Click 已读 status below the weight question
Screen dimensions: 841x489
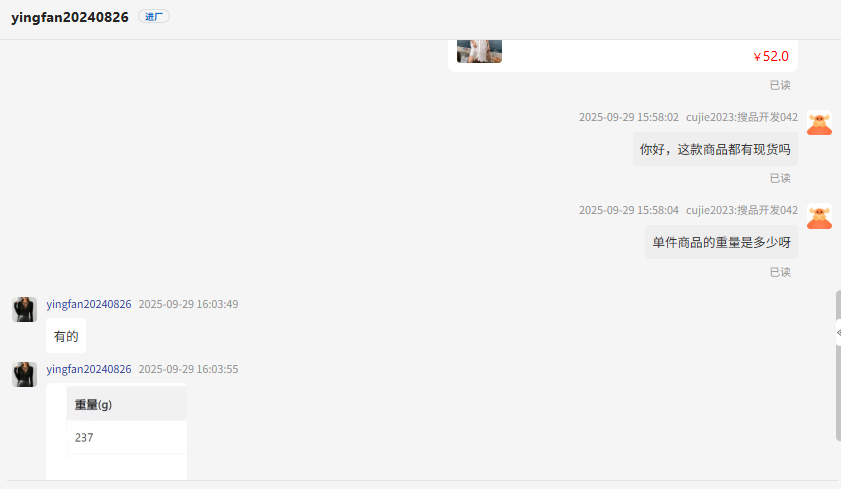pyautogui.click(x=780, y=272)
